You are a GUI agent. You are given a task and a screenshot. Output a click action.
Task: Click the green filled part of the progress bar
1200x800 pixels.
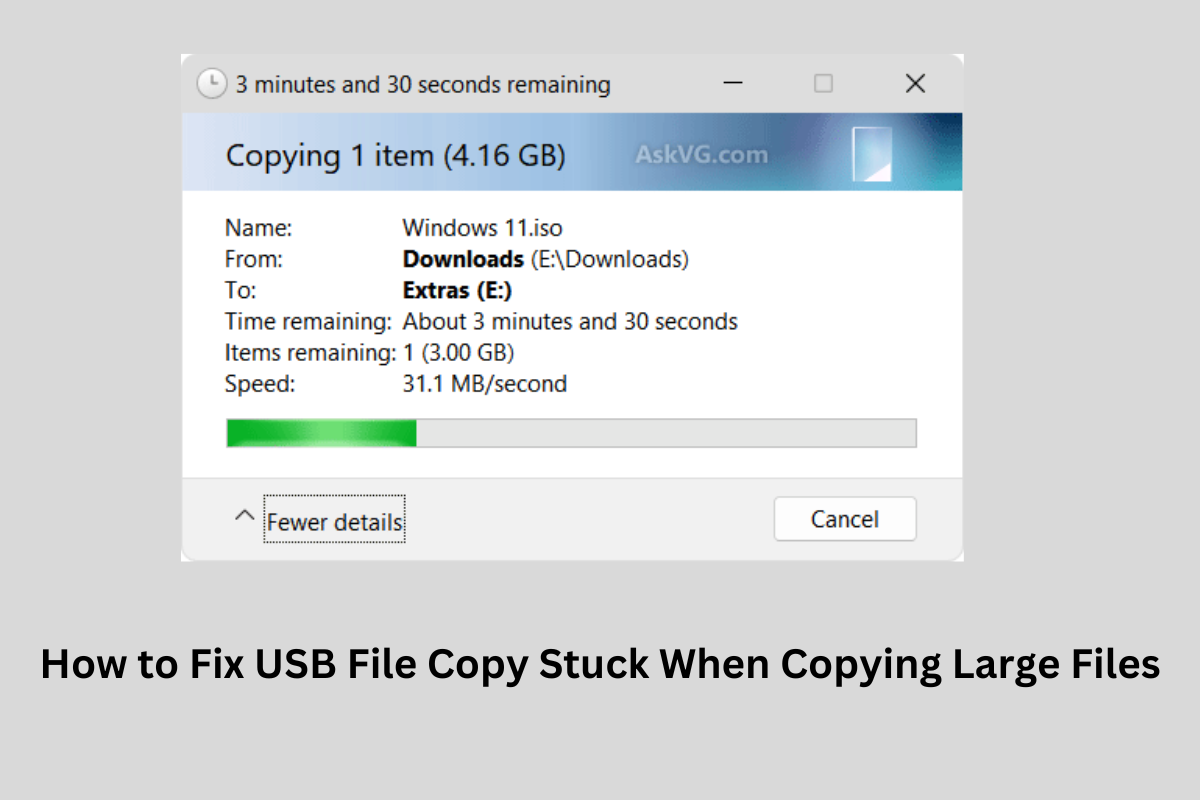tap(321, 433)
